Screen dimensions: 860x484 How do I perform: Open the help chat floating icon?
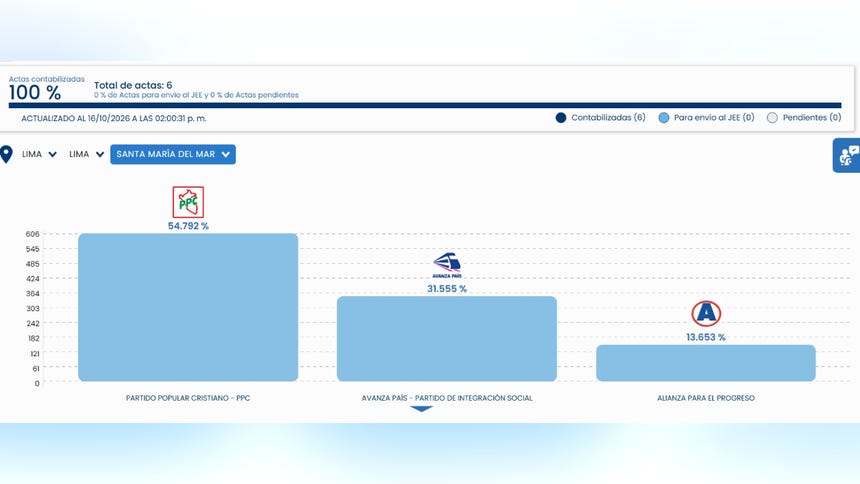(847, 155)
